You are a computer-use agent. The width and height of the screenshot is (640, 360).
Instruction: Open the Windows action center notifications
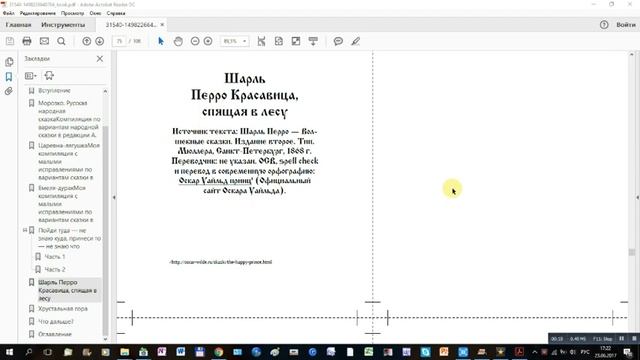(628, 352)
